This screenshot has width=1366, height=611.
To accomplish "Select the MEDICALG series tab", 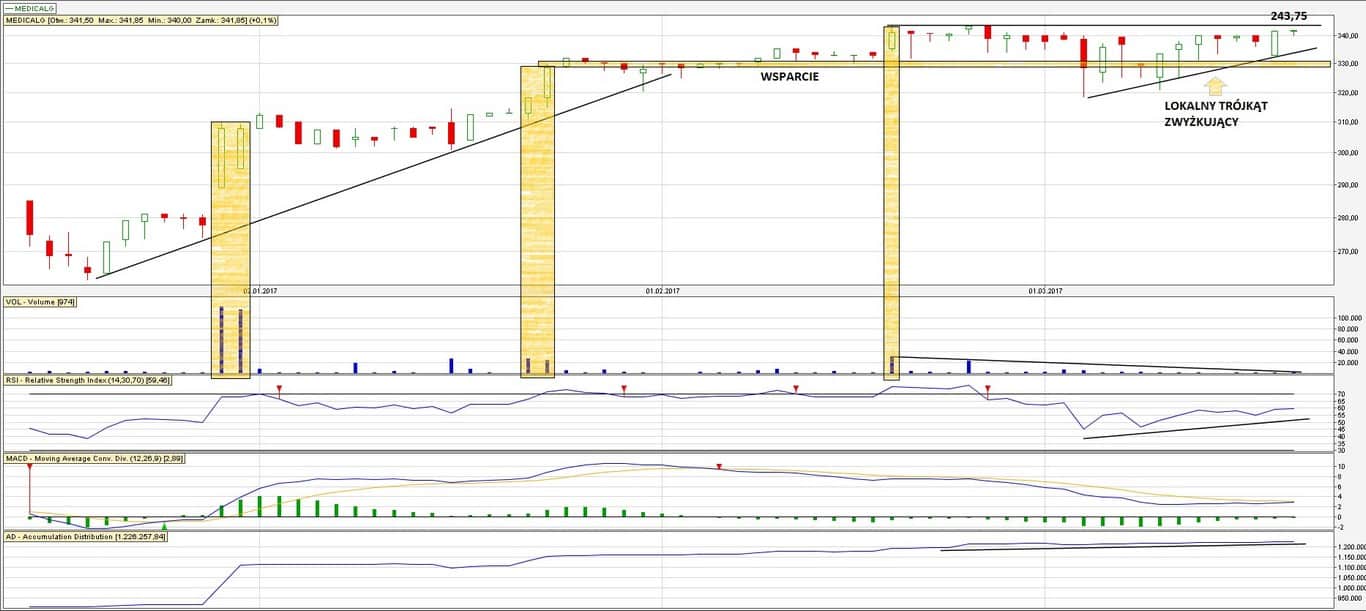I will point(30,7).
